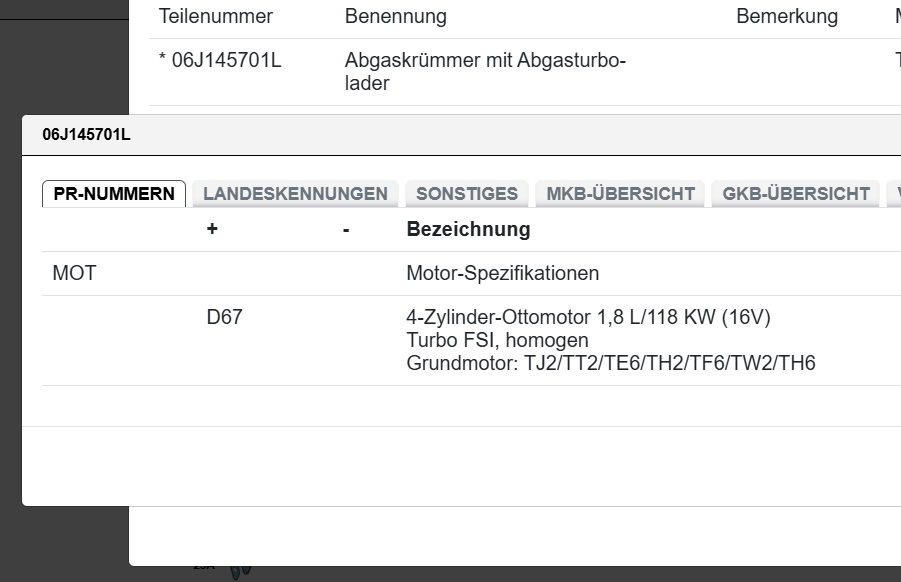This screenshot has width=901, height=582.
Task: Open the partially visible tab after GKB-ÜBERSICHT
Action: [x=895, y=193]
